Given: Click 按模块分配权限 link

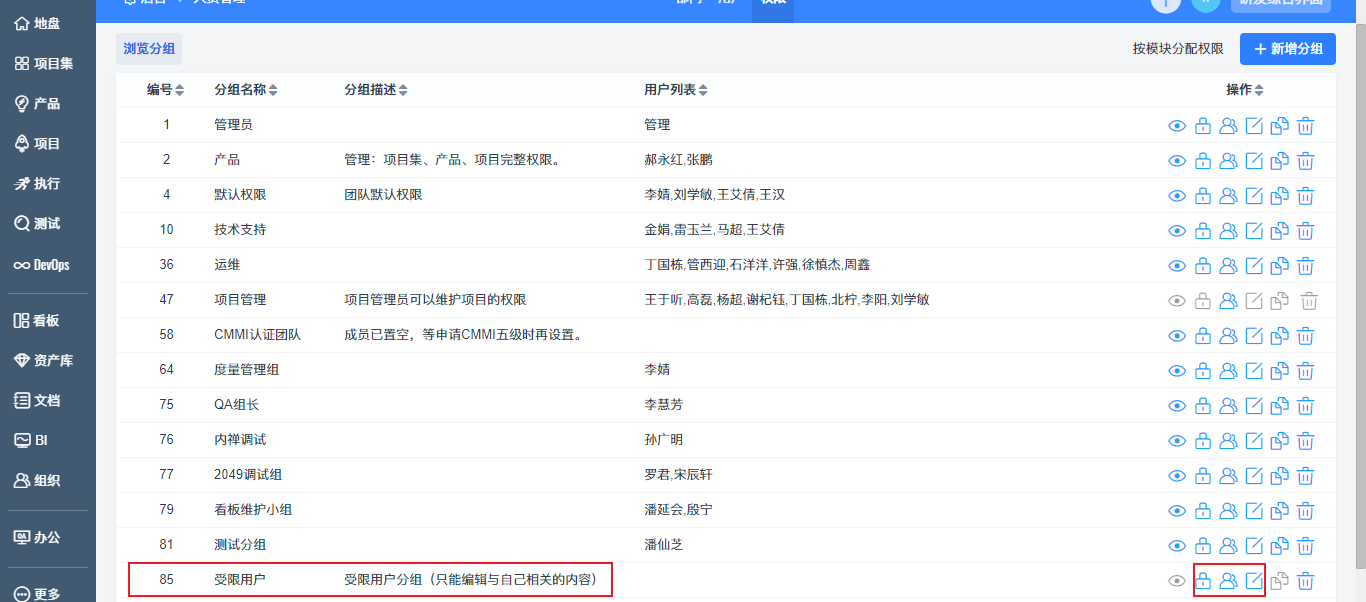Looking at the screenshot, I should [1178, 49].
